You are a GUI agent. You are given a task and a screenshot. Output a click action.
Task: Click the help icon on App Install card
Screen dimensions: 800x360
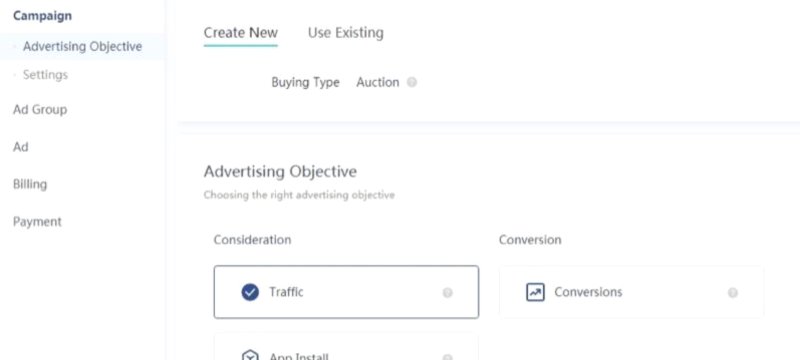pyautogui.click(x=447, y=357)
